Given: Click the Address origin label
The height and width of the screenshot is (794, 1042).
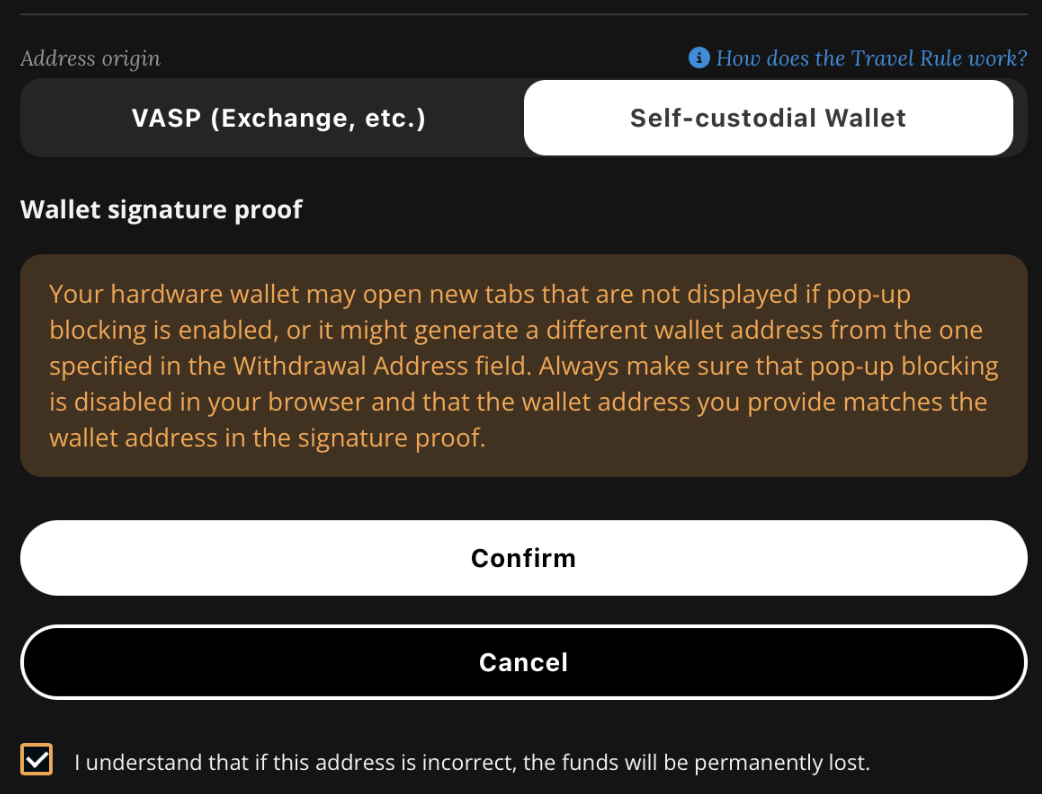Looking at the screenshot, I should [x=90, y=58].
